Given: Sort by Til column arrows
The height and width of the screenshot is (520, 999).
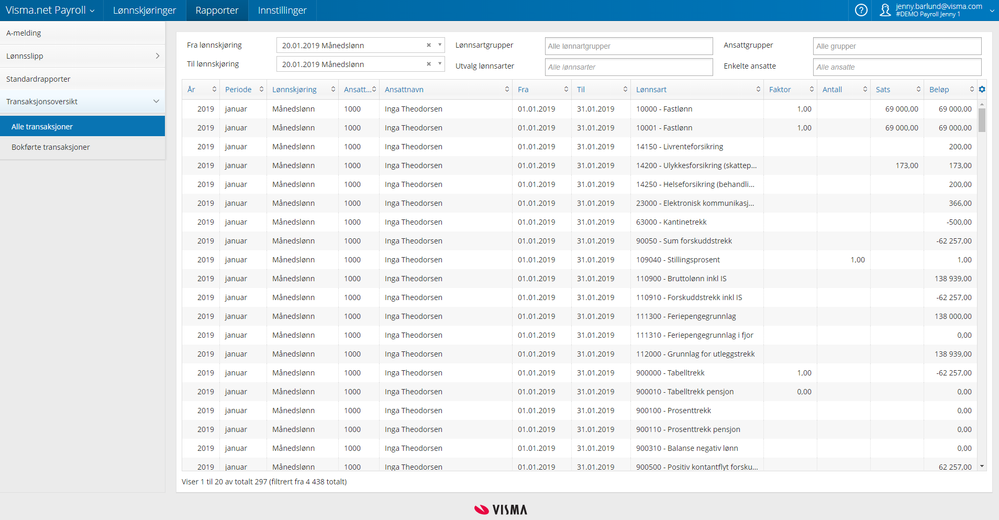Looking at the screenshot, I should tap(625, 89).
